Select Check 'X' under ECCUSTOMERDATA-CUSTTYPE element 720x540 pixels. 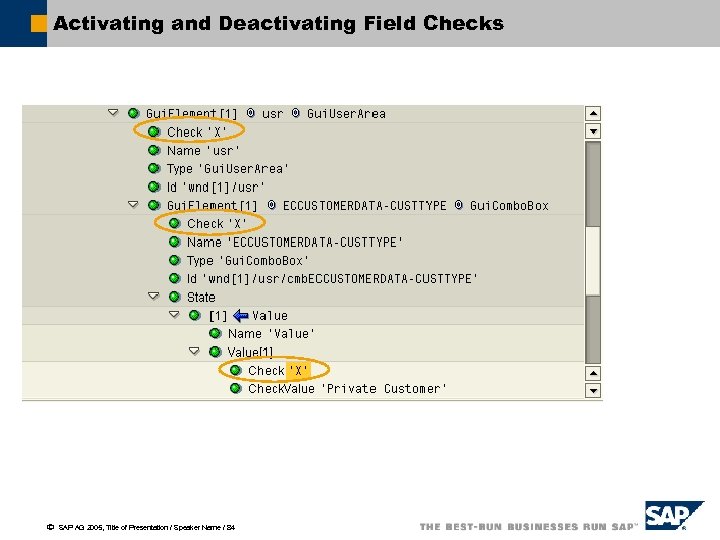point(217,224)
